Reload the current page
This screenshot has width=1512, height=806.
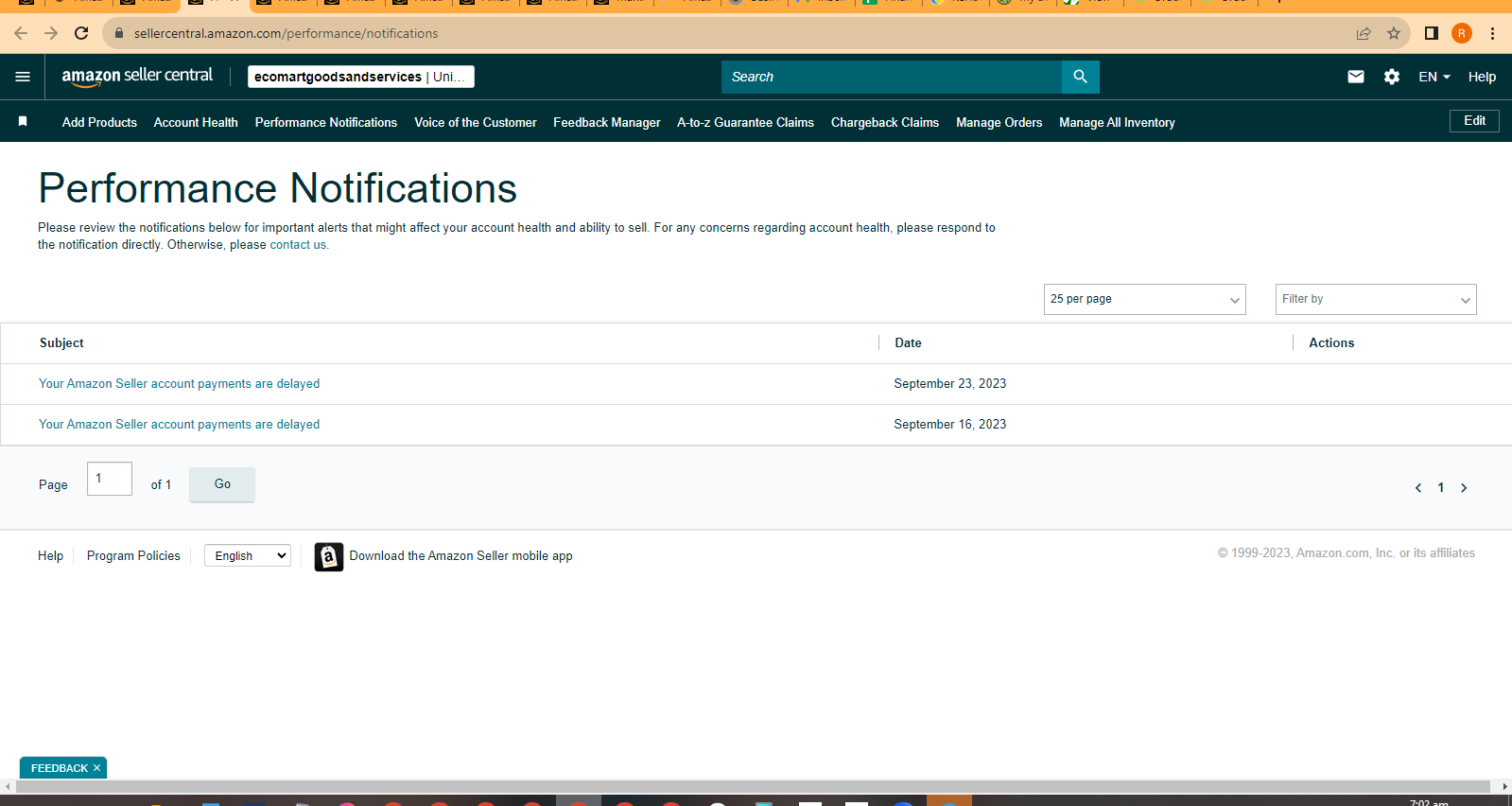click(81, 33)
